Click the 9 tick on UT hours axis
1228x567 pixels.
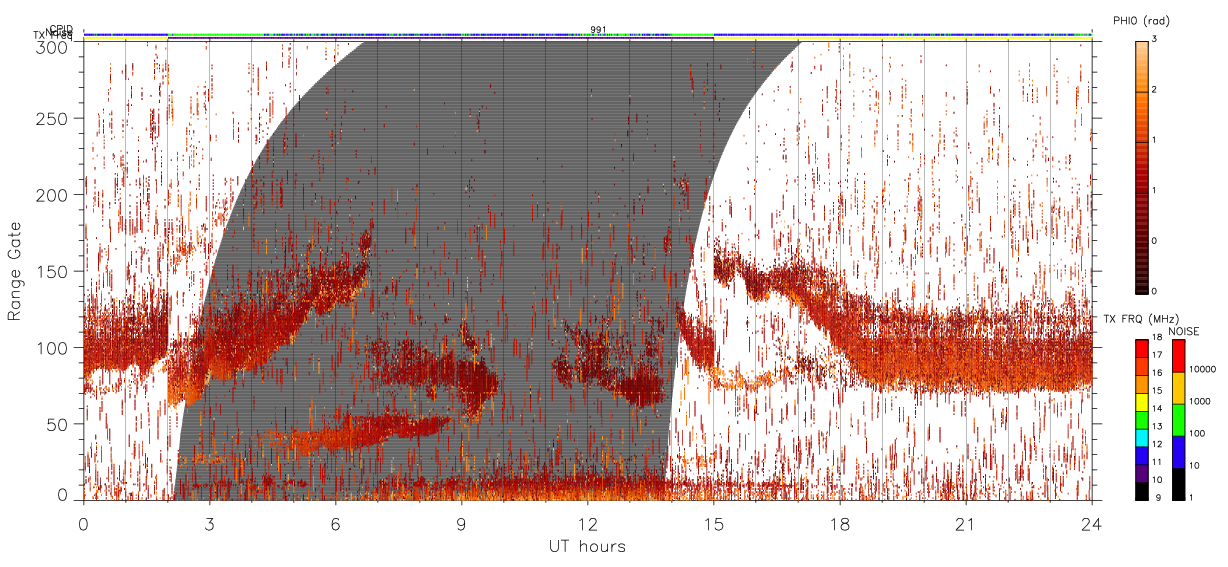pyautogui.click(x=461, y=523)
